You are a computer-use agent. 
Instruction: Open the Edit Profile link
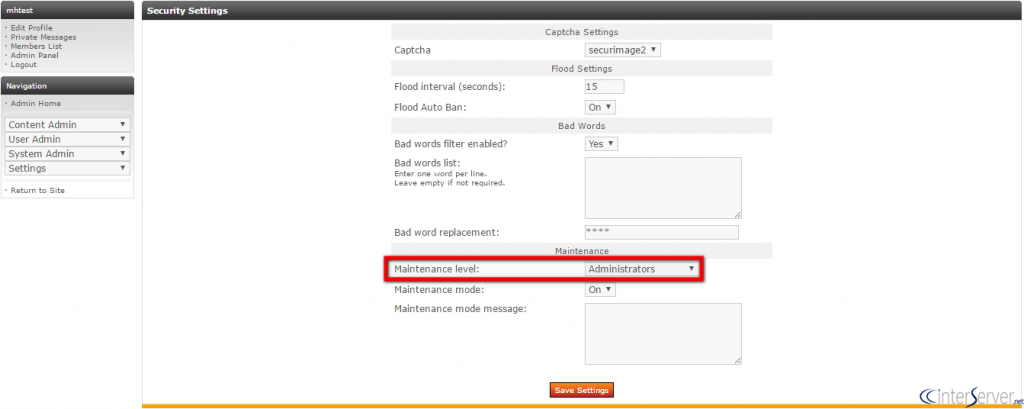[31, 28]
